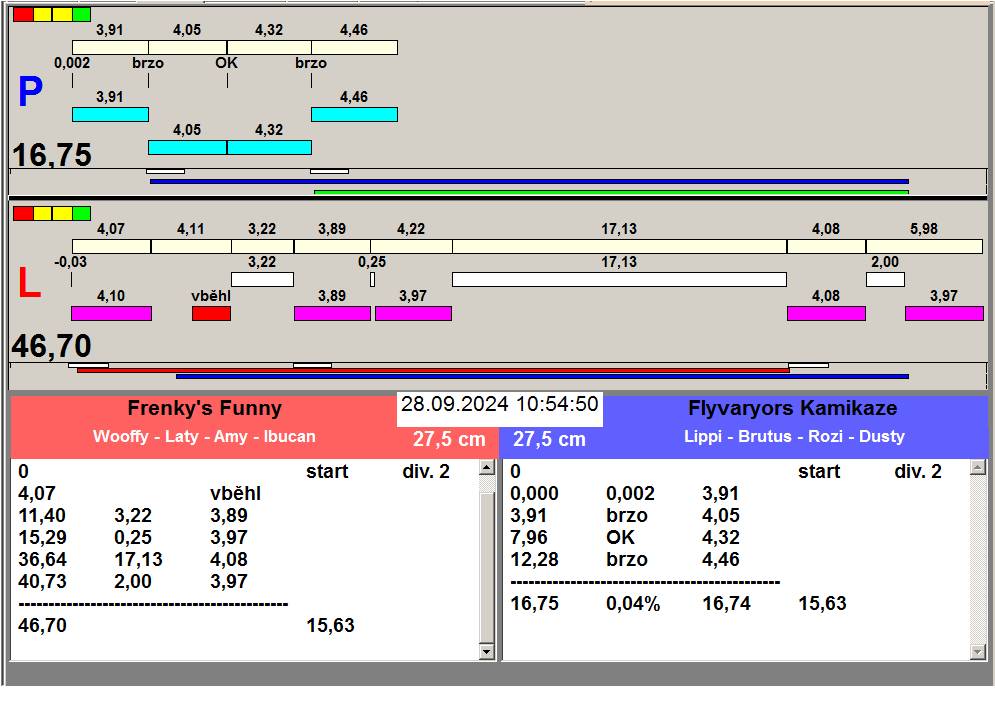Select the magenta 4,10 bar in lane L
995x716 pixels.
tap(111, 313)
